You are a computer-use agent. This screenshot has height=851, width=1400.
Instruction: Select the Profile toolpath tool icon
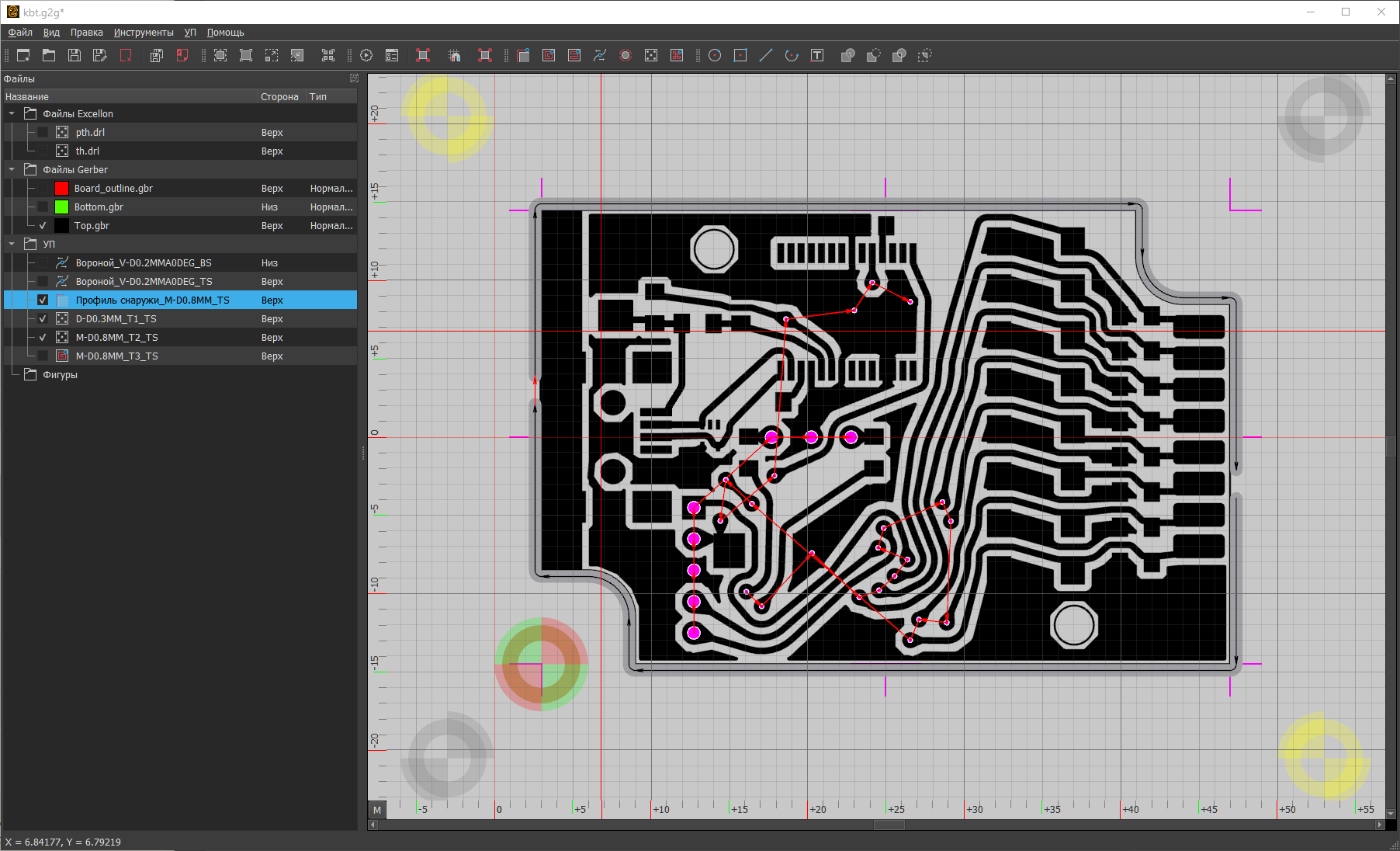[x=523, y=55]
